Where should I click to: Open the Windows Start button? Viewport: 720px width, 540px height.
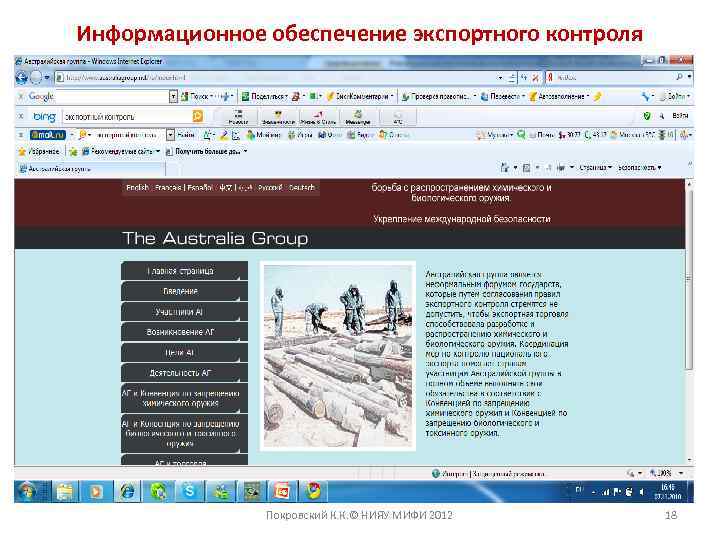(27, 491)
